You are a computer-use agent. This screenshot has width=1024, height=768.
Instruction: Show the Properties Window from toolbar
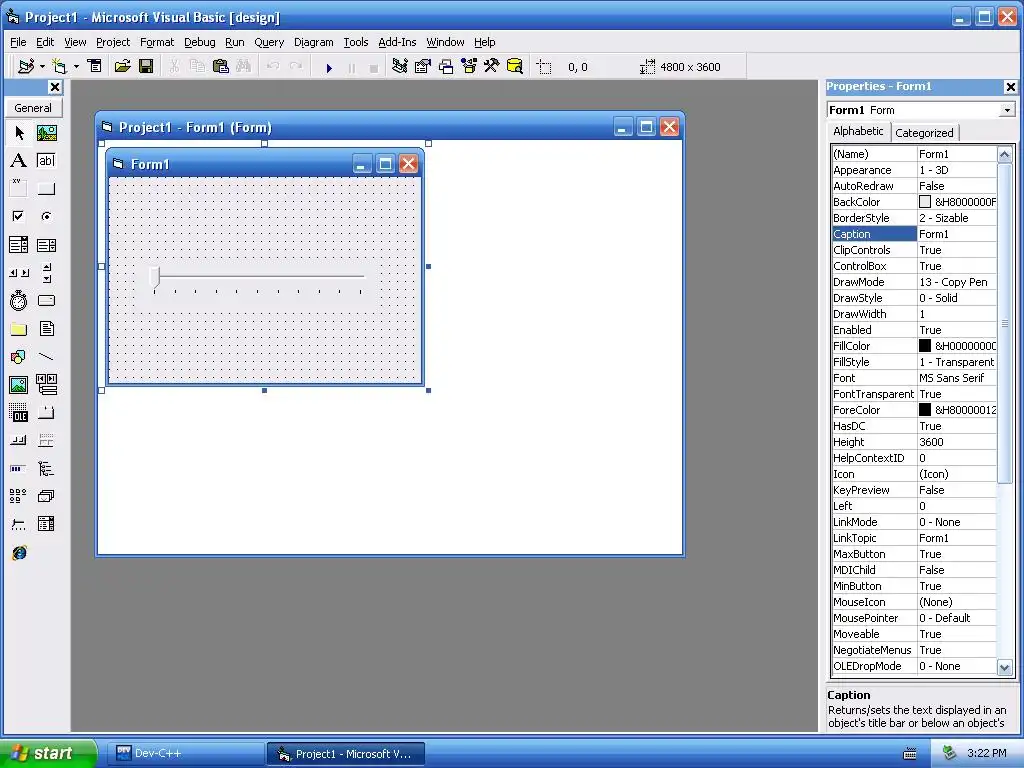coord(423,66)
